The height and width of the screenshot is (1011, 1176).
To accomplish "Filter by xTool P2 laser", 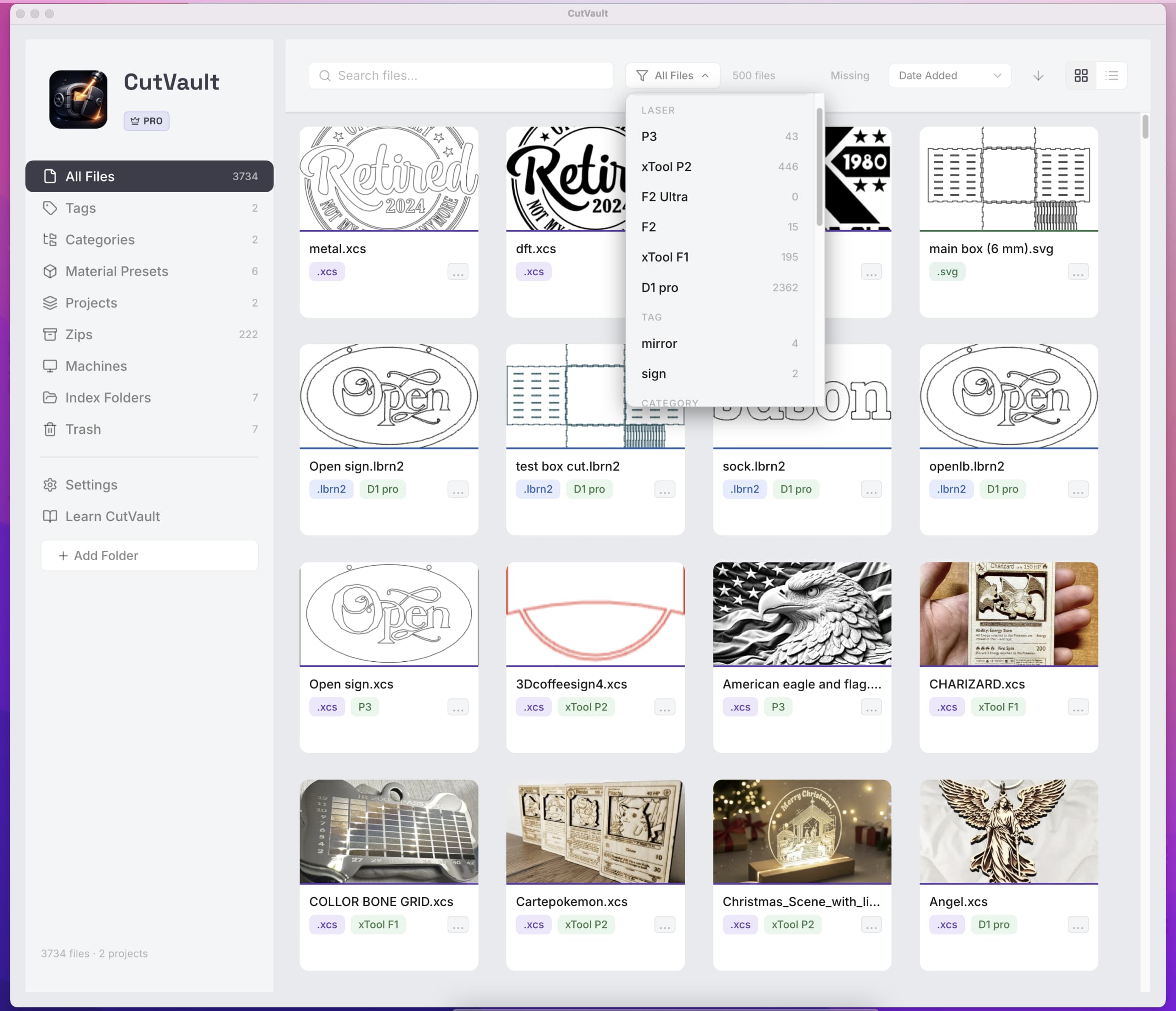I will 720,167.
